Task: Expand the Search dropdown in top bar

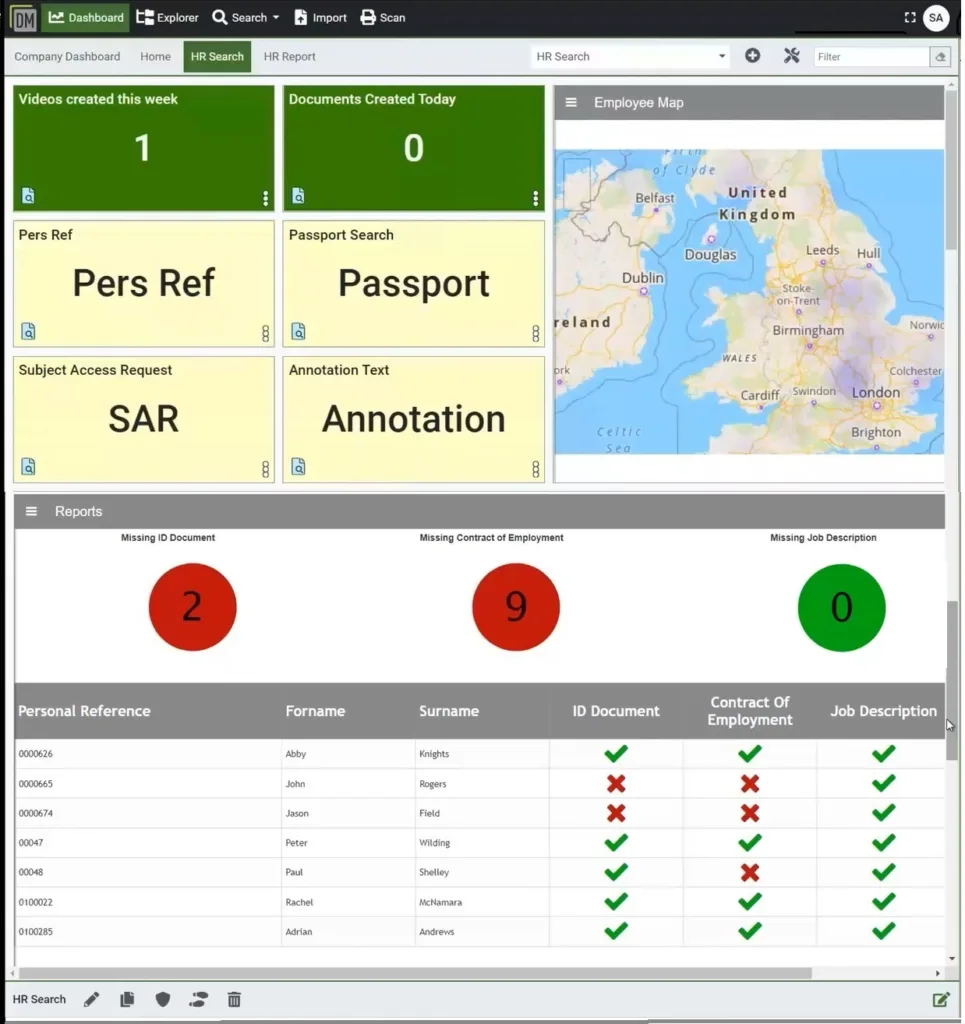Action: point(245,18)
